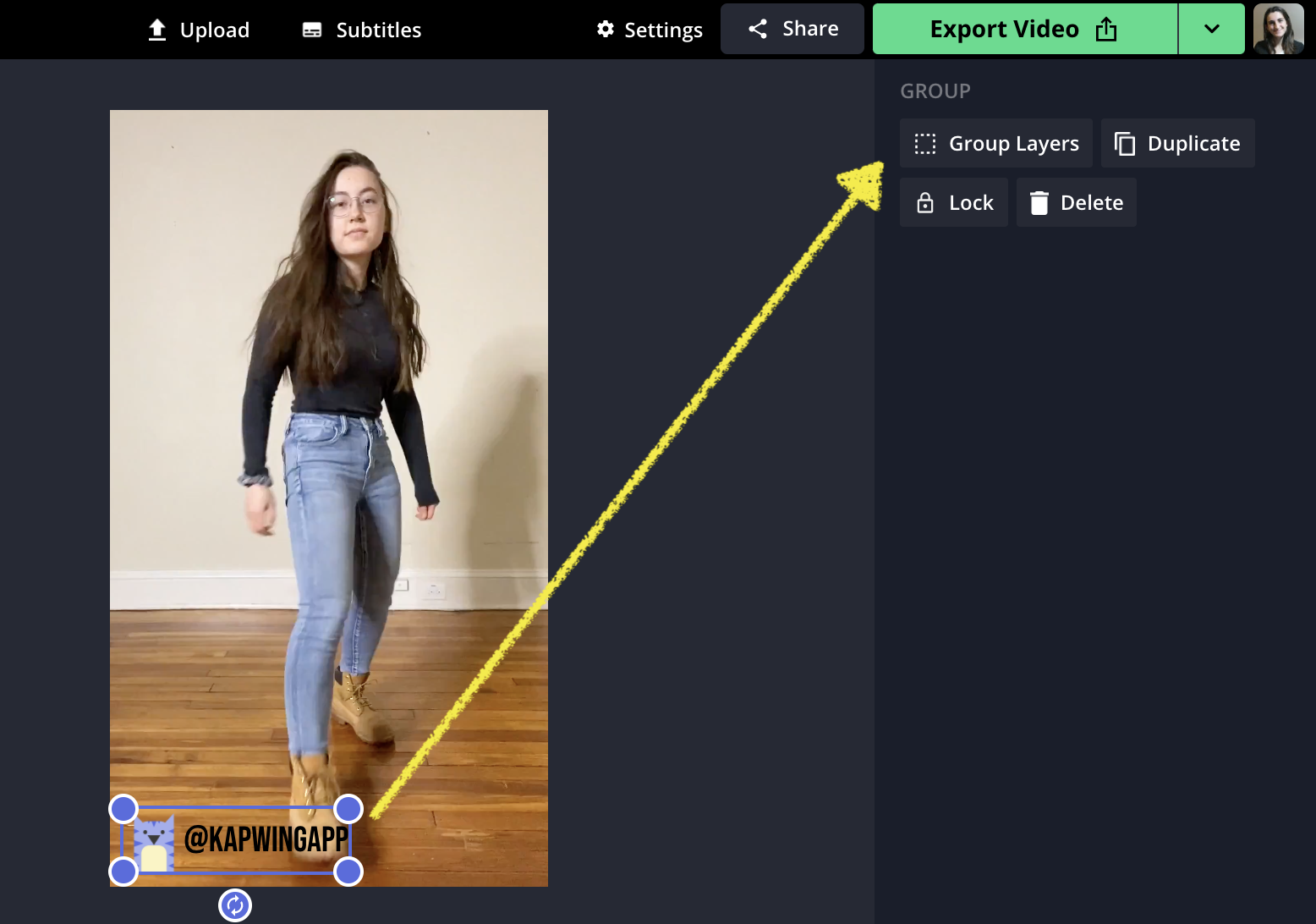Click the Share button

(792, 29)
